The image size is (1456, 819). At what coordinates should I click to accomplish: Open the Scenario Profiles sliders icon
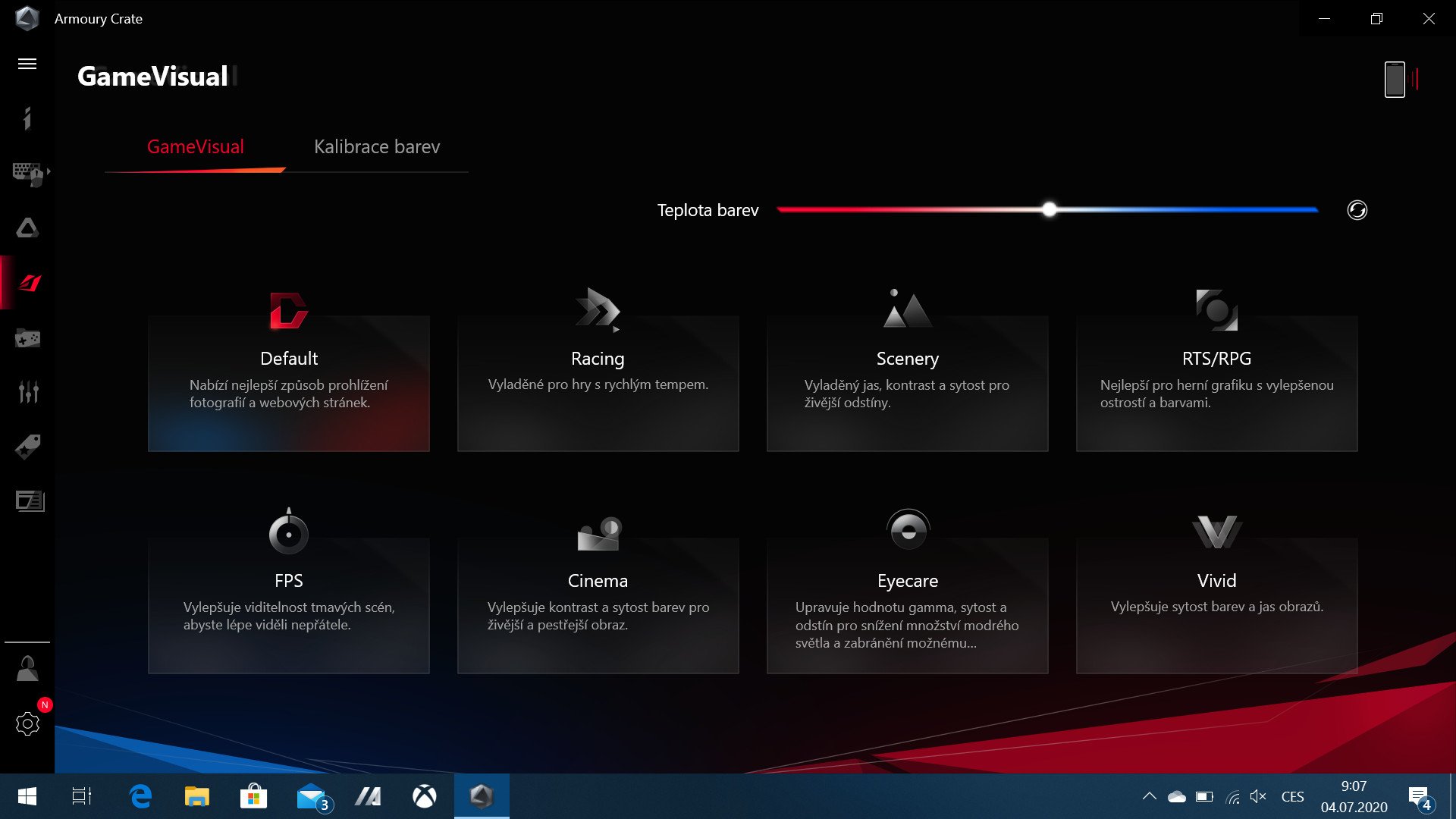[28, 392]
